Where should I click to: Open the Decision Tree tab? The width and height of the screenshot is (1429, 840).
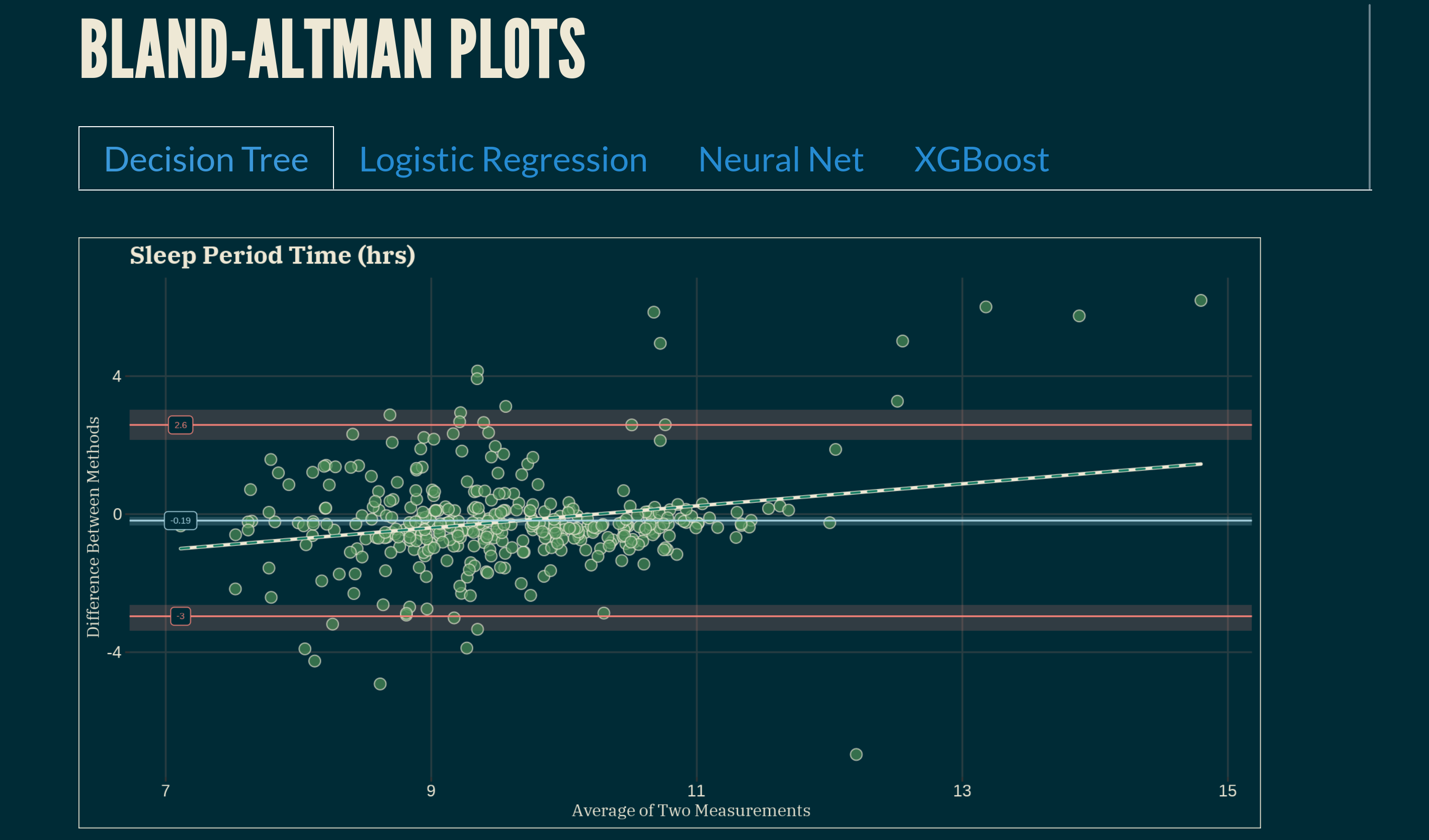(x=206, y=159)
